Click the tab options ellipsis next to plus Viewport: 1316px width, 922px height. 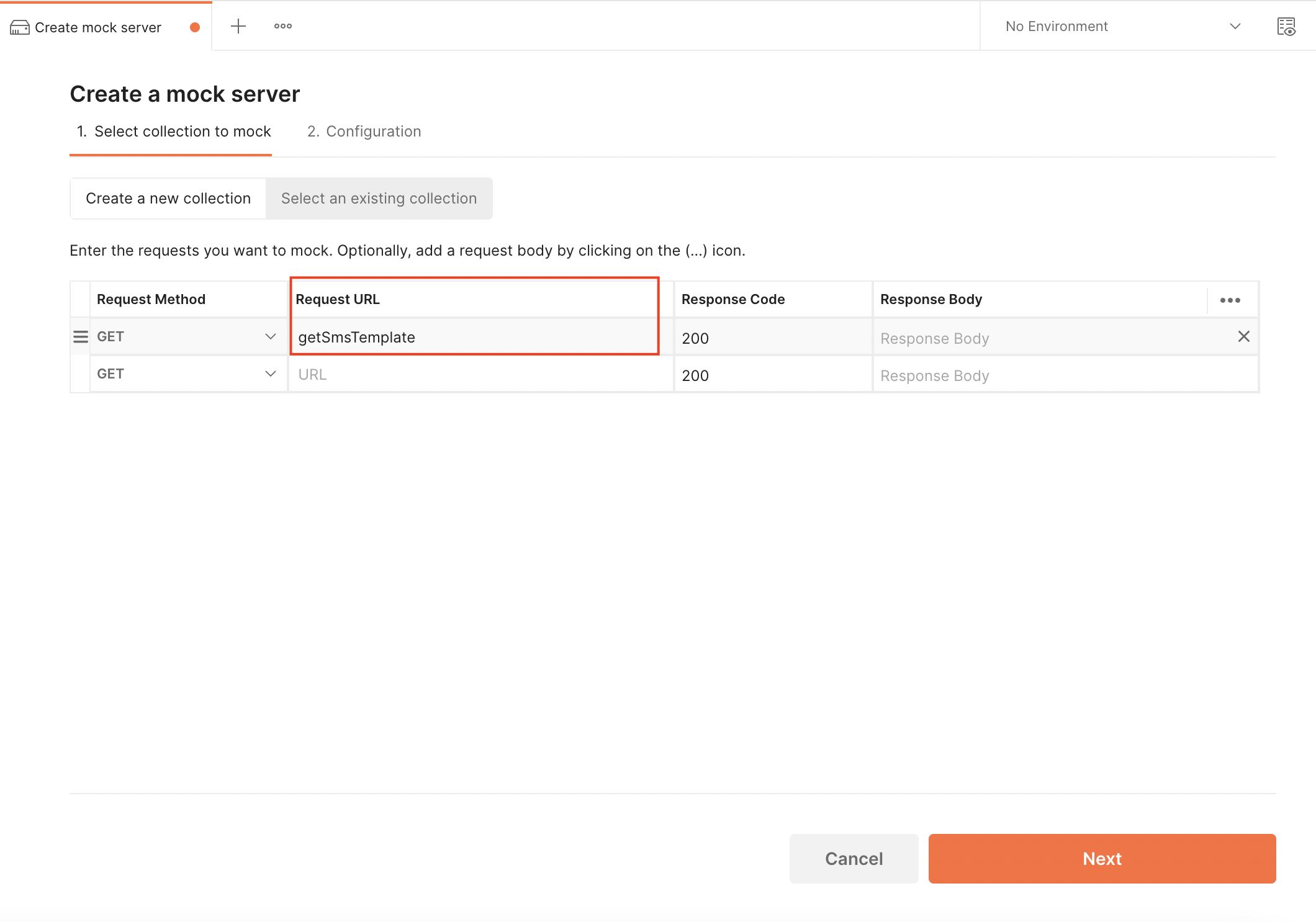click(283, 26)
